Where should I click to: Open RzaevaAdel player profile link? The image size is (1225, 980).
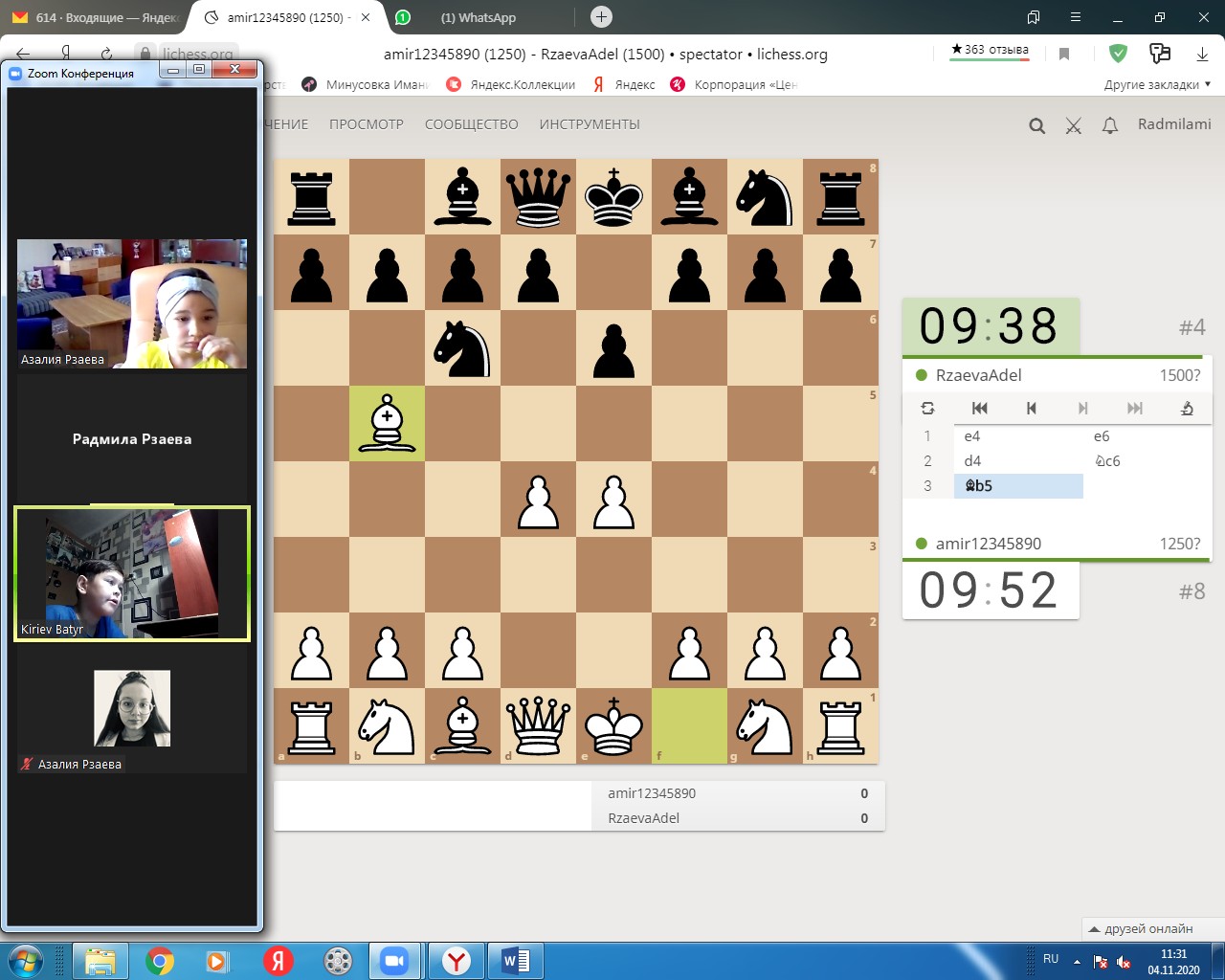pos(978,375)
